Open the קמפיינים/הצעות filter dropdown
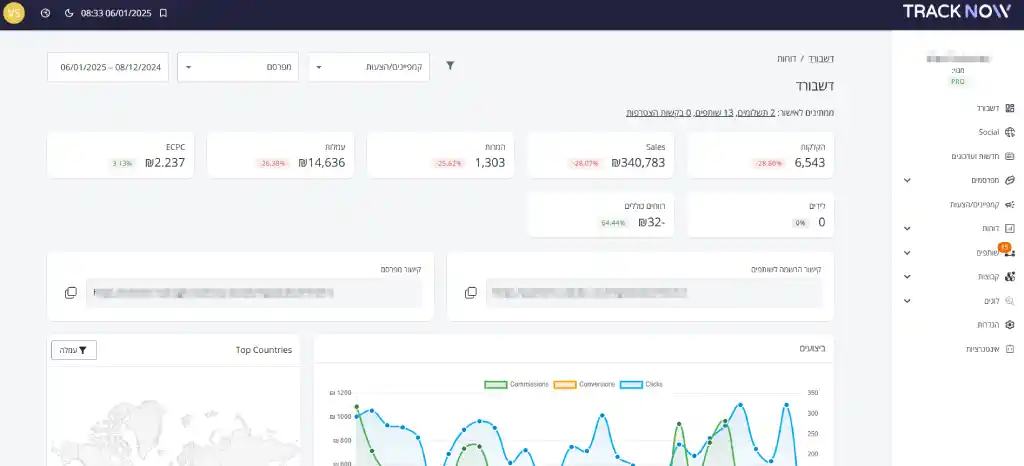 [x=369, y=67]
